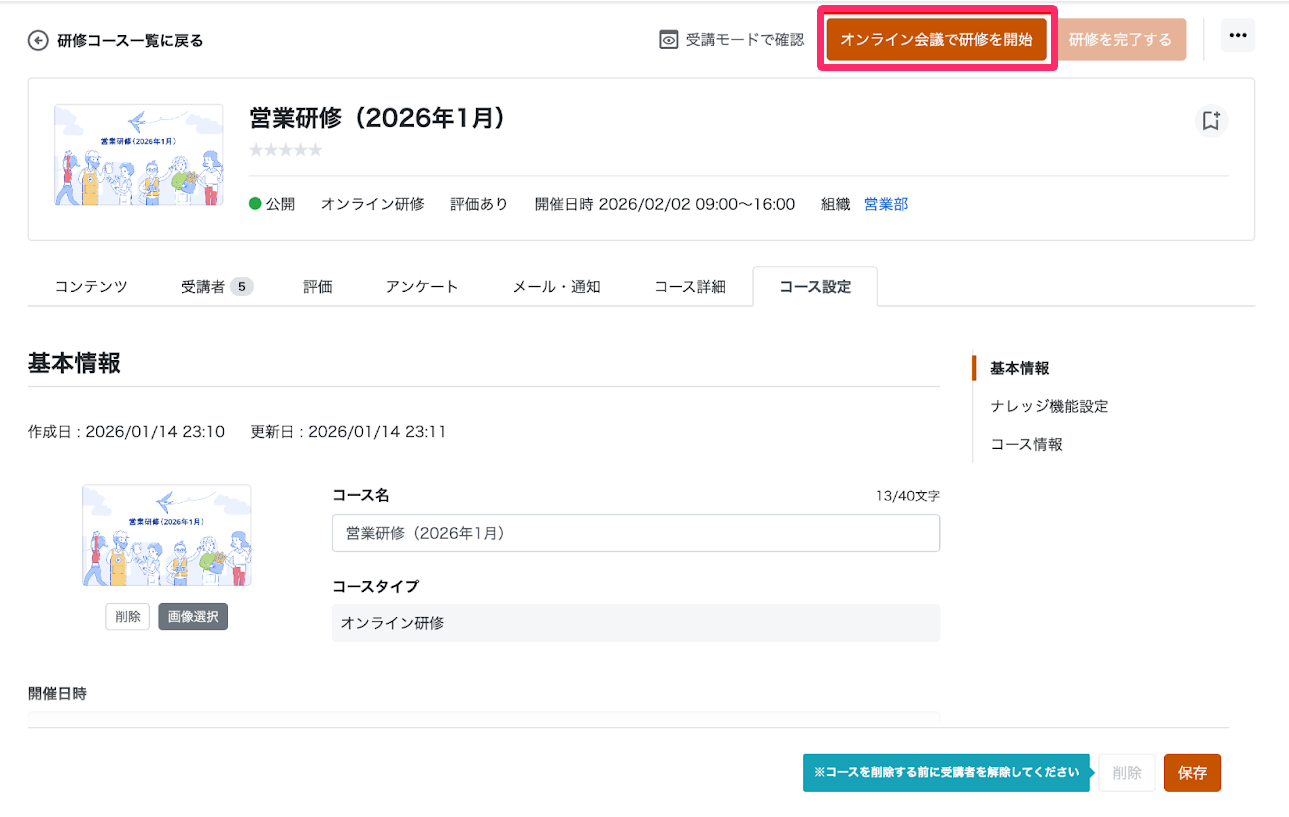Click the bookmark icon on course card

coord(1212,121)
